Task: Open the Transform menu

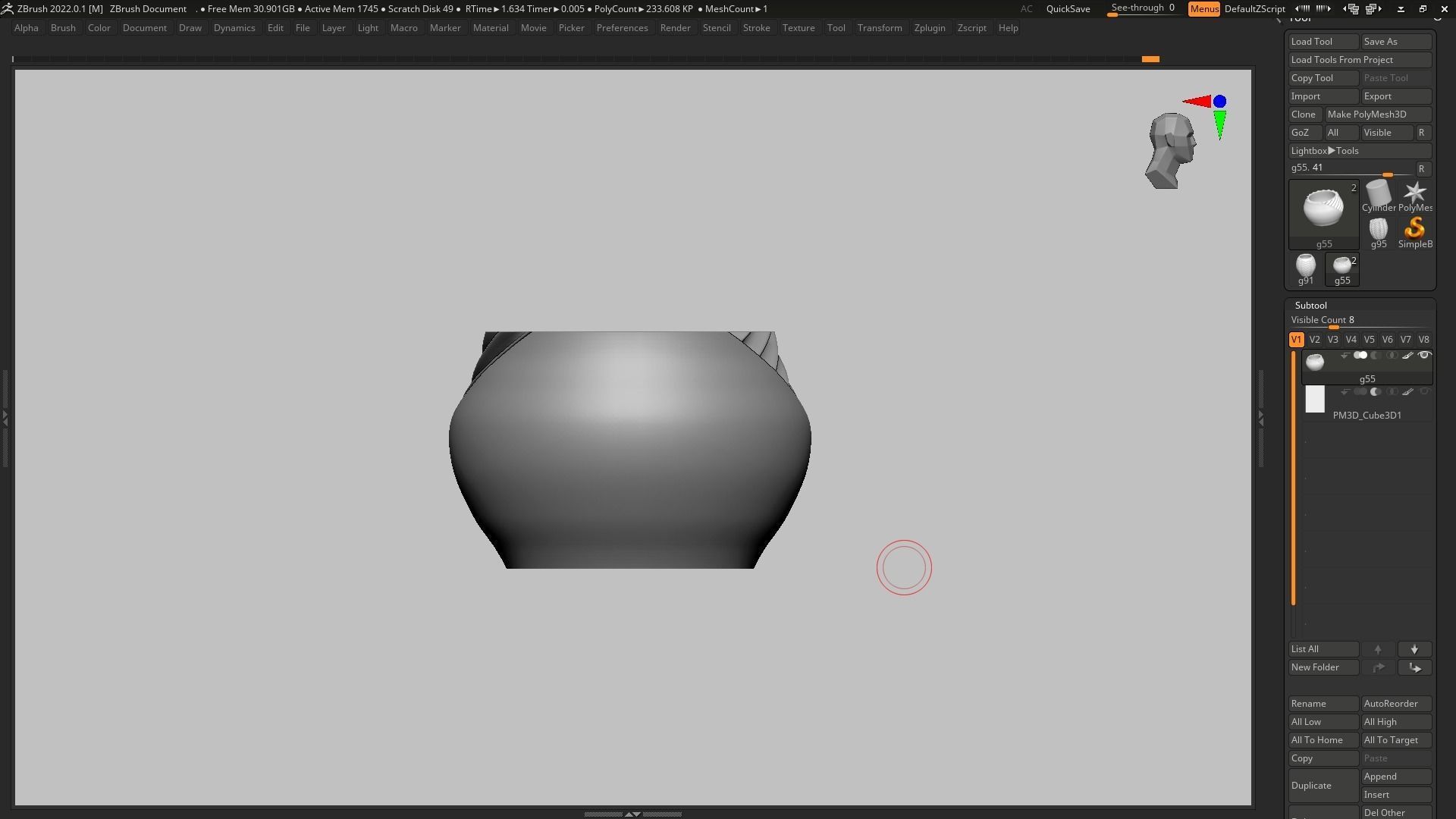Action: point(879,28)
